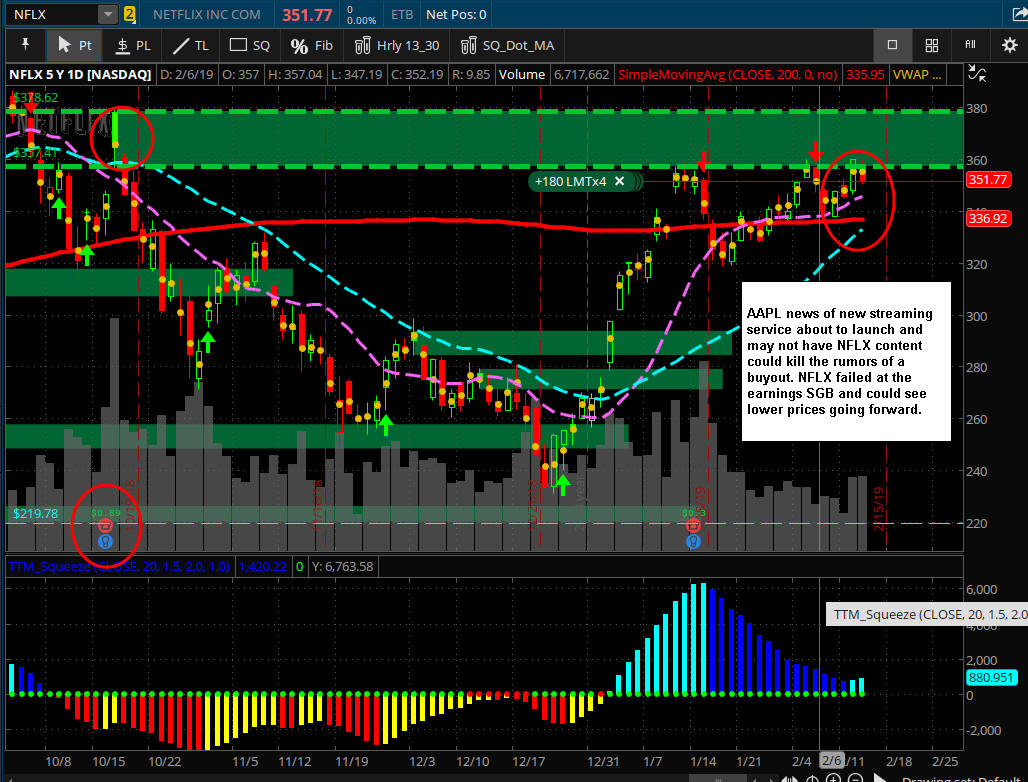1028x782 pixels.
Task: Click the yellow link number 2 badge
Action: [130, 15]
